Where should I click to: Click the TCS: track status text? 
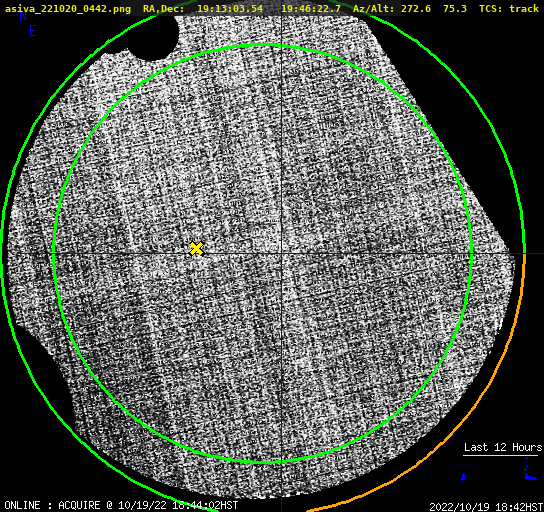pos(509,8)
